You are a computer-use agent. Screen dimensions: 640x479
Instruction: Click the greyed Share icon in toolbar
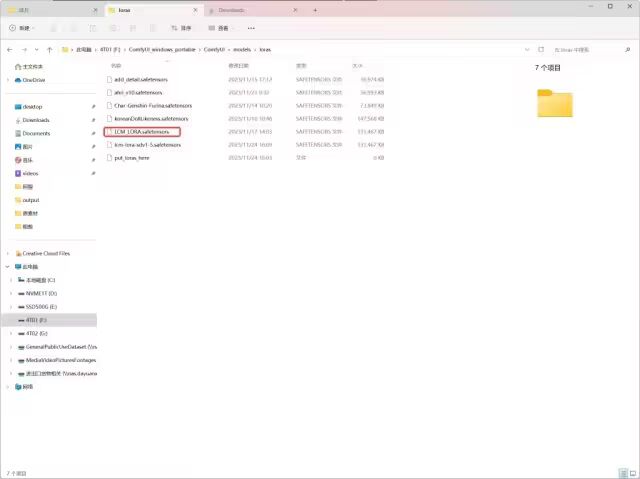(x=133, y=28)
